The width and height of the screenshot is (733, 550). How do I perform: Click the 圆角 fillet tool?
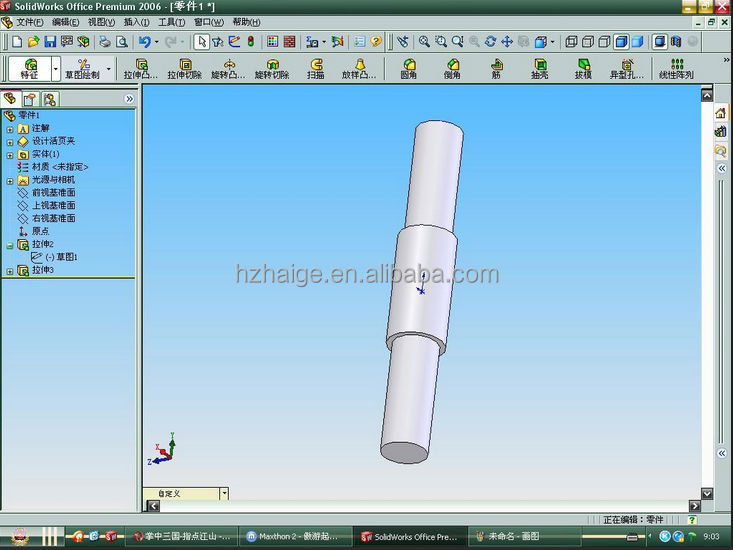point(409,68)
